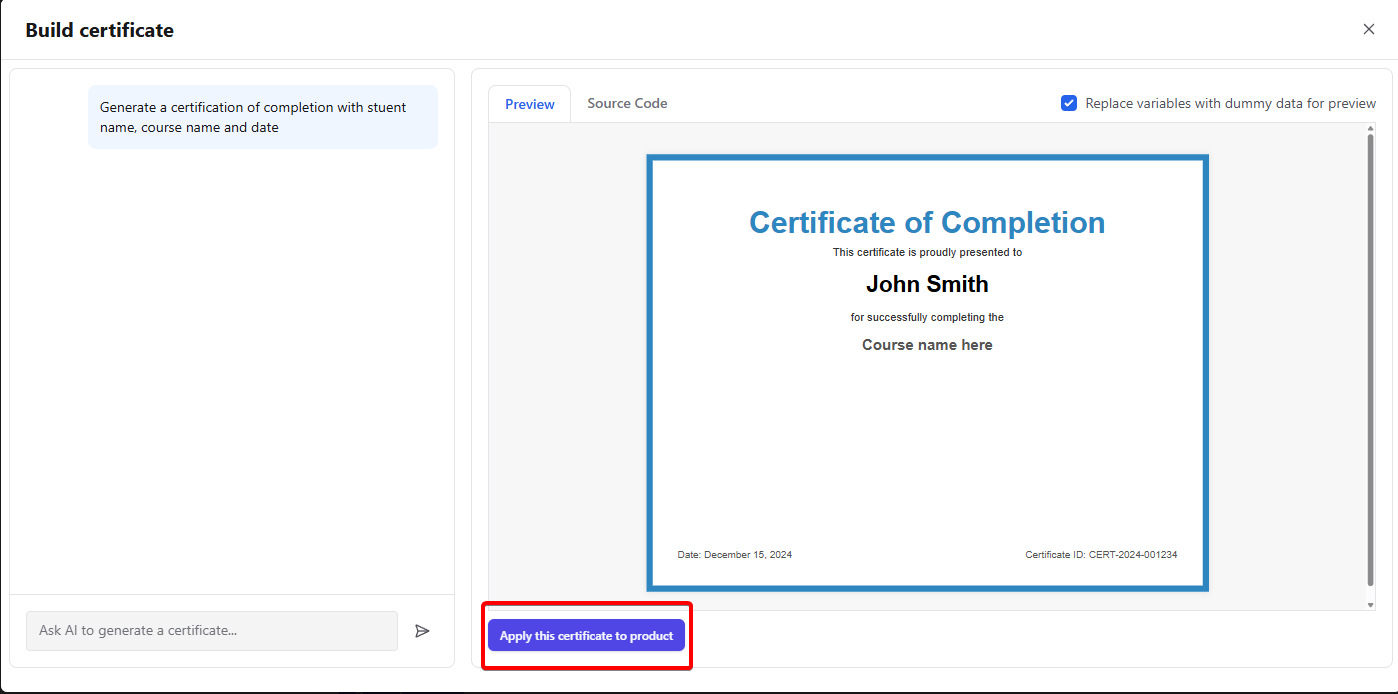The image size is (1398, 694).
Task: Click the proudly presented to subtitle text
Action: 928,252
